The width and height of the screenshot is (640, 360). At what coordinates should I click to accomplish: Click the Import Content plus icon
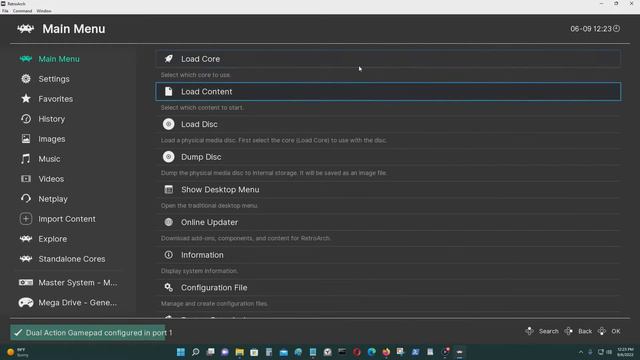(26, 219)
